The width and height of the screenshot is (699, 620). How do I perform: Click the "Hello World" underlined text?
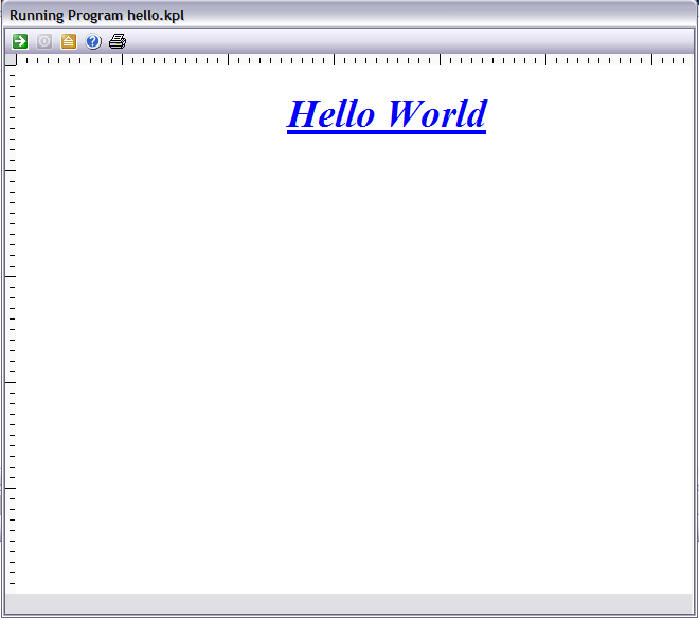[387, 115]
